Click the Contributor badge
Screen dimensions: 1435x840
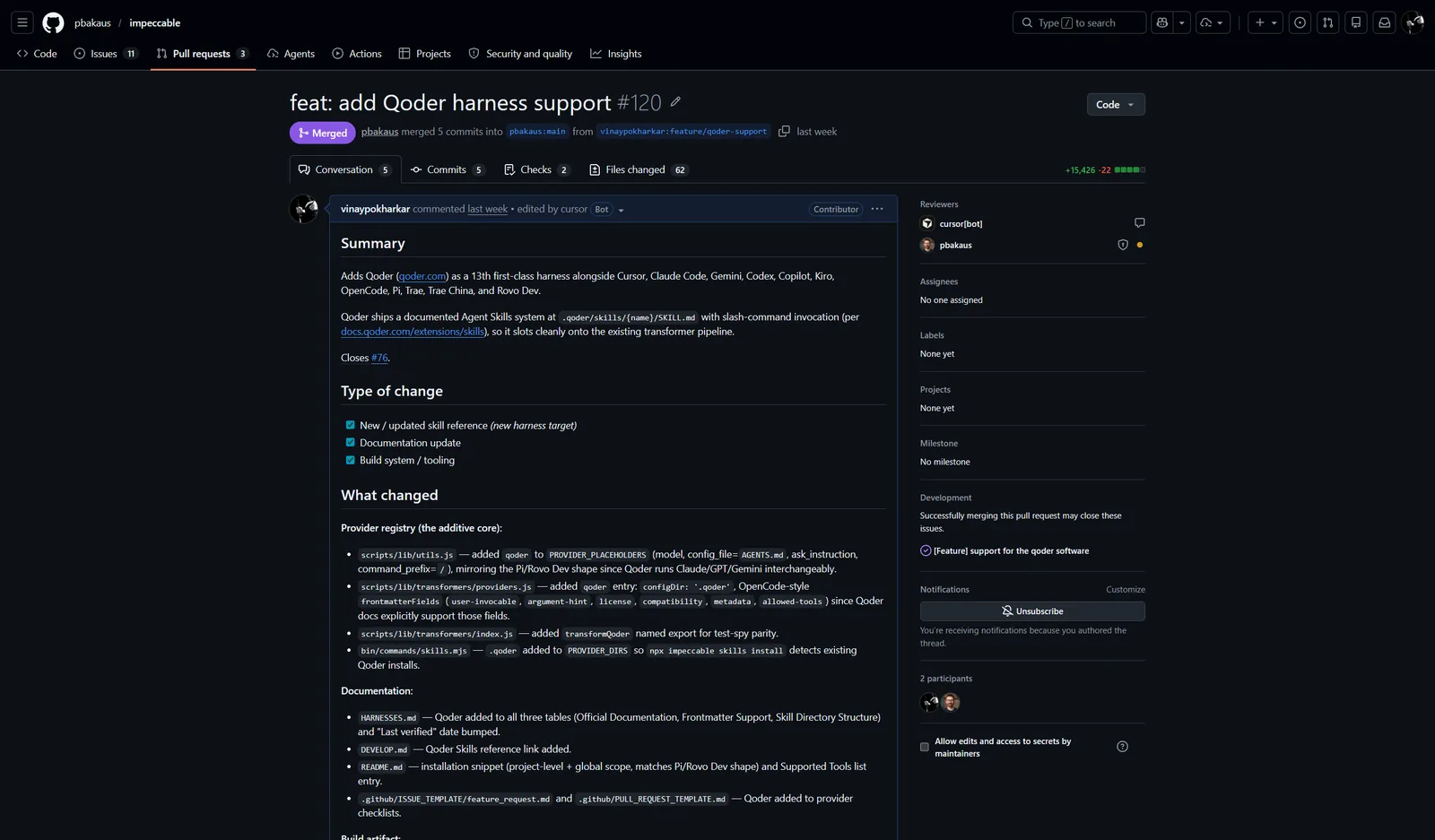836,209
